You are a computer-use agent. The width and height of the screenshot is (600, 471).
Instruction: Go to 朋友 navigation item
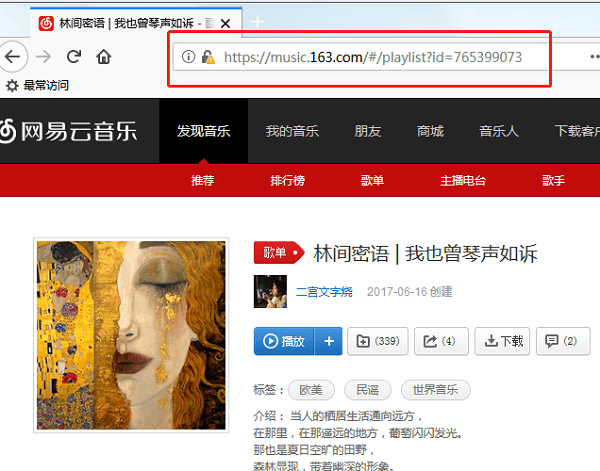point(368,131)
